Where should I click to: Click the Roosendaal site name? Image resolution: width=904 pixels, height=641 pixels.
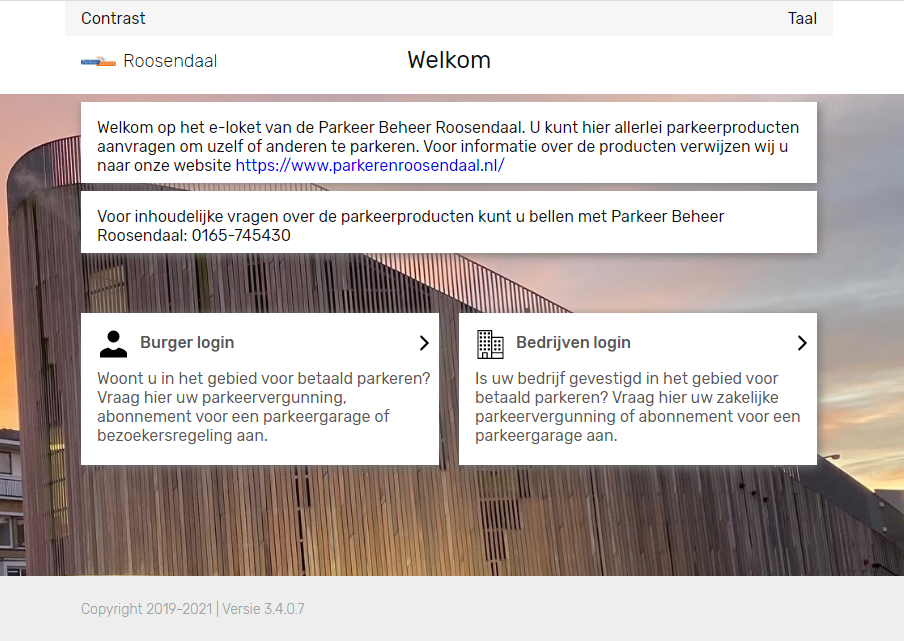click(x=170, y=61)
